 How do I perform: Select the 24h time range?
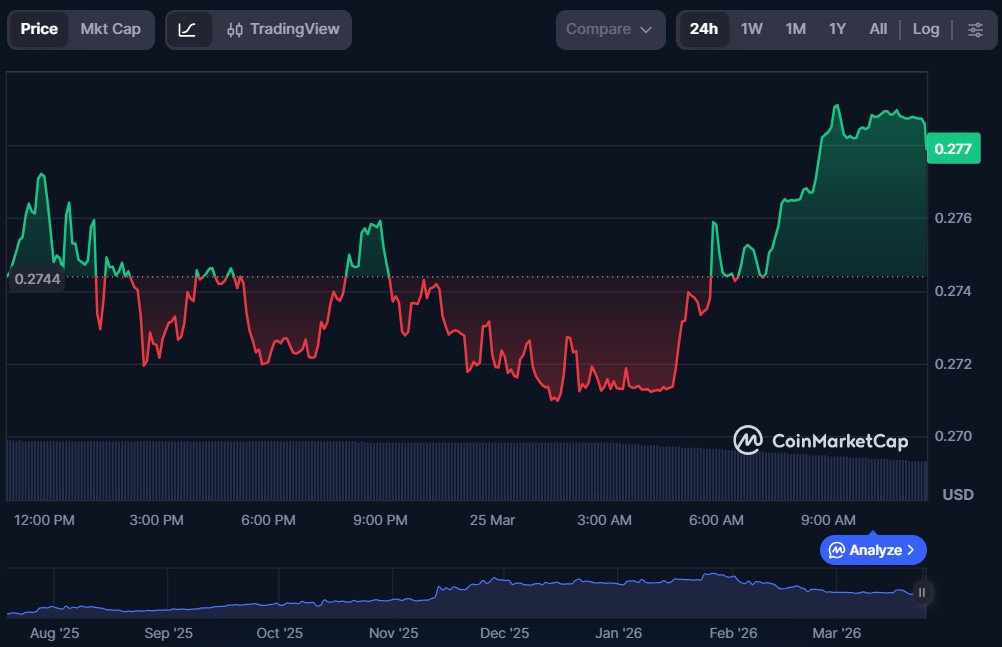(x=703, y=29)
